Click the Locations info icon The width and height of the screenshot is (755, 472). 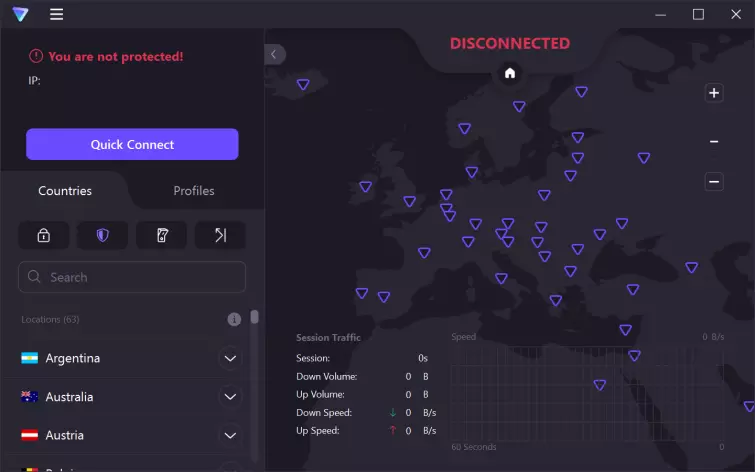(234, 319)
